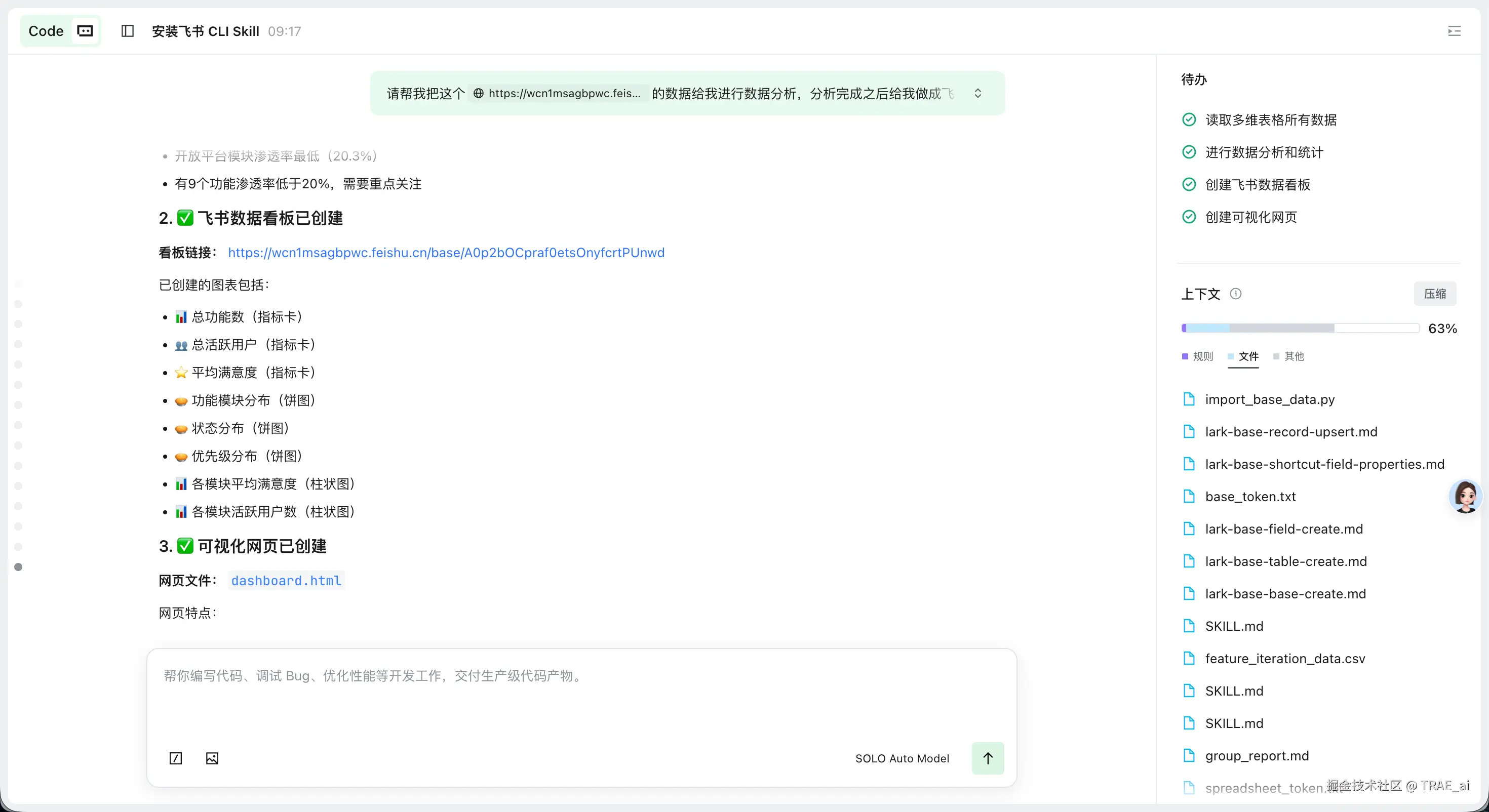This screenshot has height=812, width=1489.
Task: Open the Feishu dashboard base link
Action: [x=446, y=253]
